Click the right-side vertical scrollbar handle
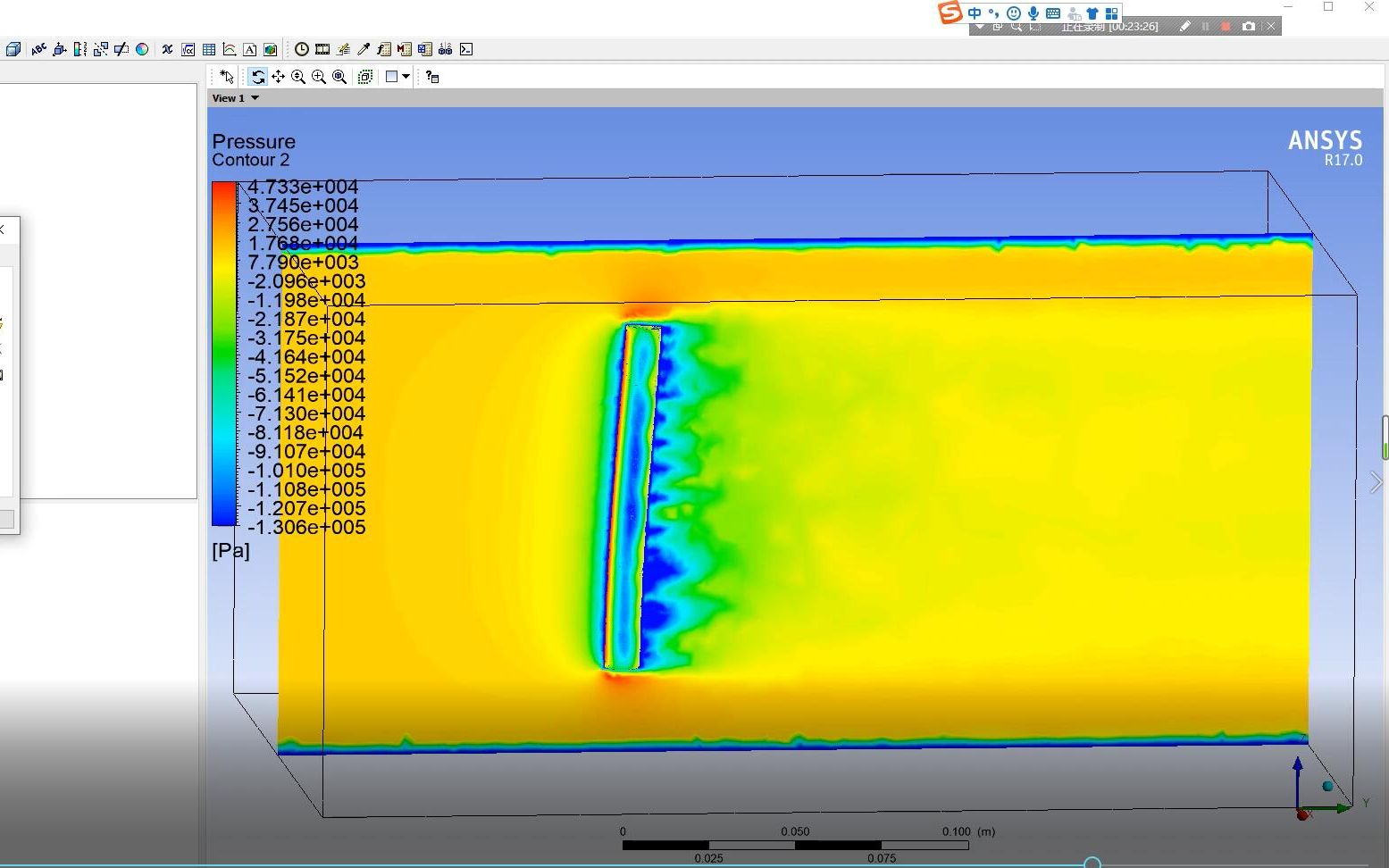 click(x=1385, y=438)
